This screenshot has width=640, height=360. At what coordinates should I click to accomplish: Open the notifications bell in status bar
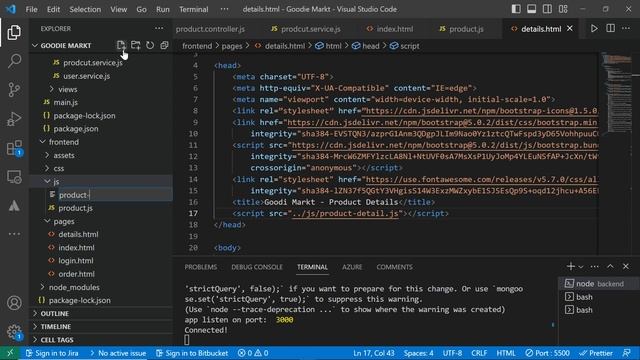[x=627, y=353]
